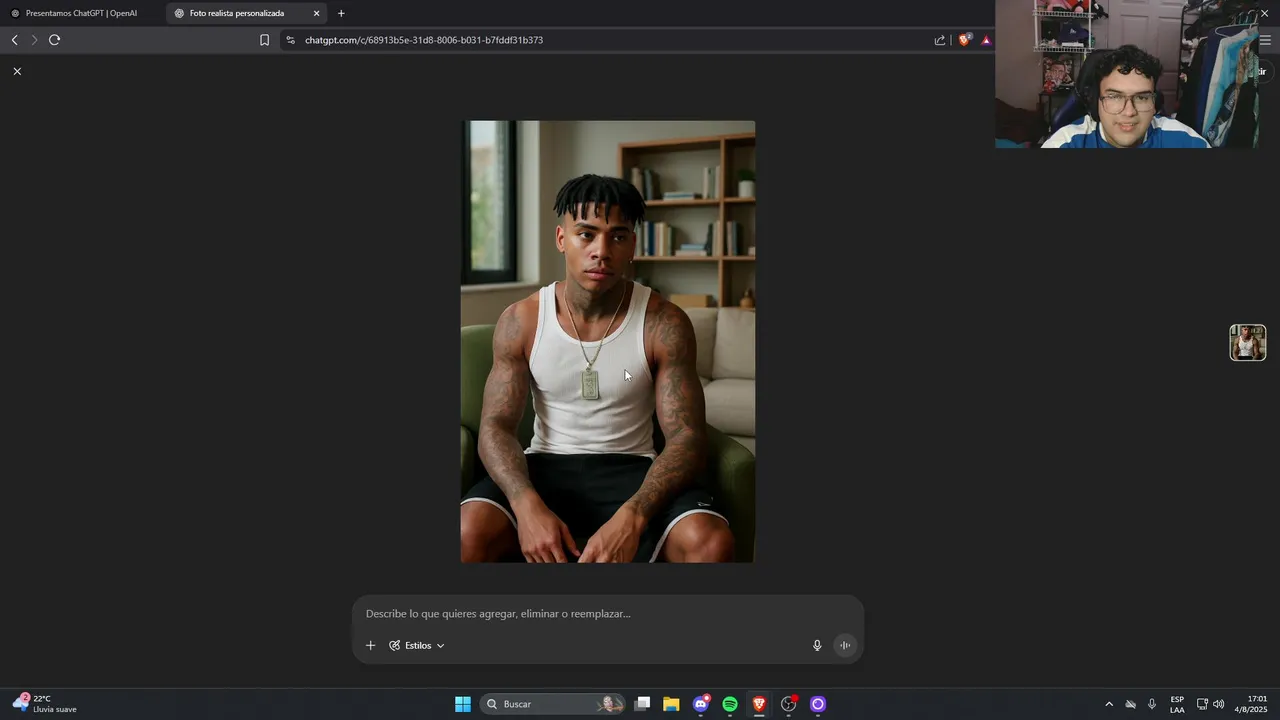Screen dimensions: 1280x720
Task: Click the edit description prompt field
Action: [607, 613]
